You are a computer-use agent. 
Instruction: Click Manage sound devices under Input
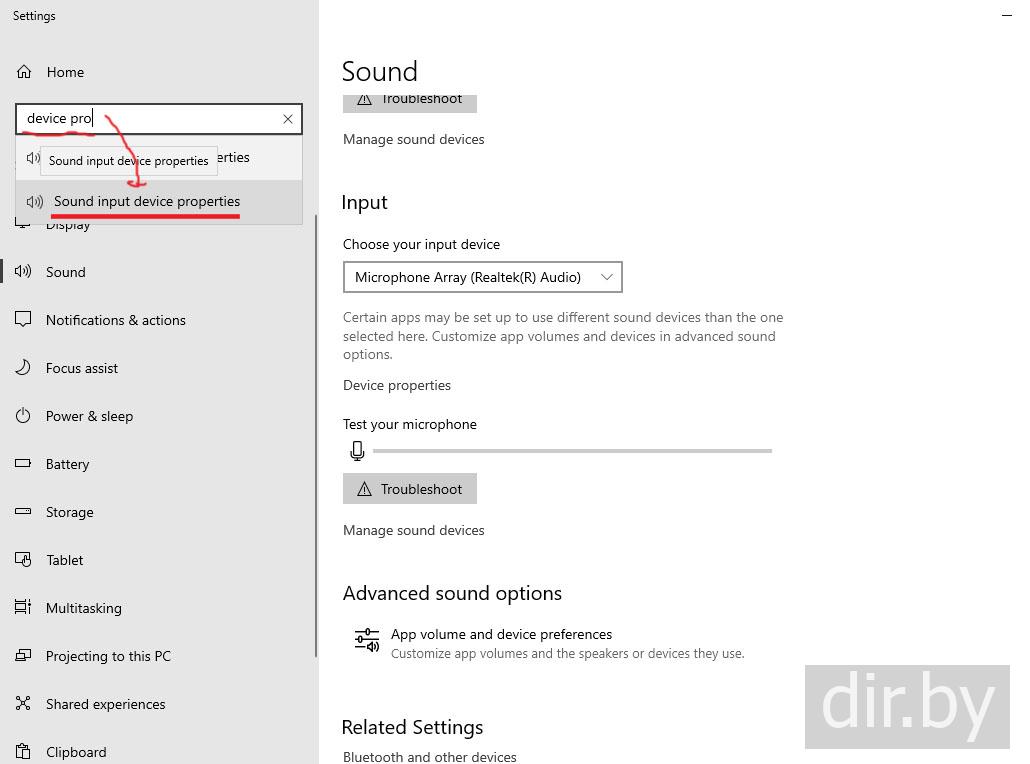pyautogui.click(x=413, y=530)
